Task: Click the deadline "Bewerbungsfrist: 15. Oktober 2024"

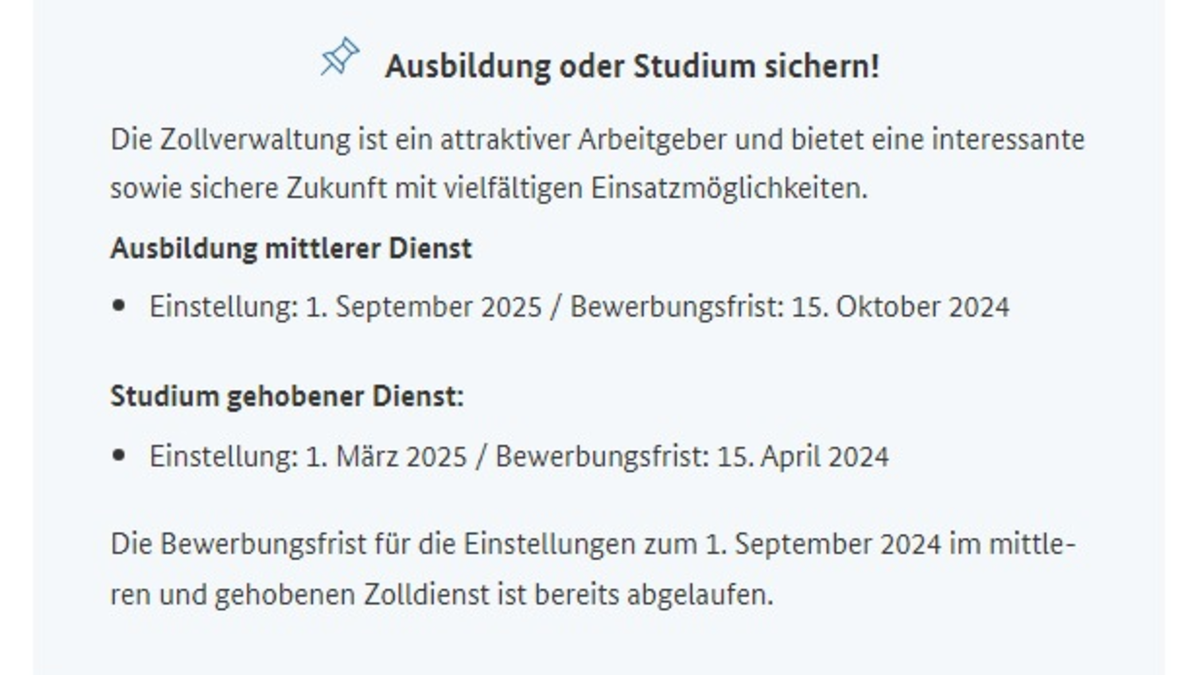Action: [790, 306]
